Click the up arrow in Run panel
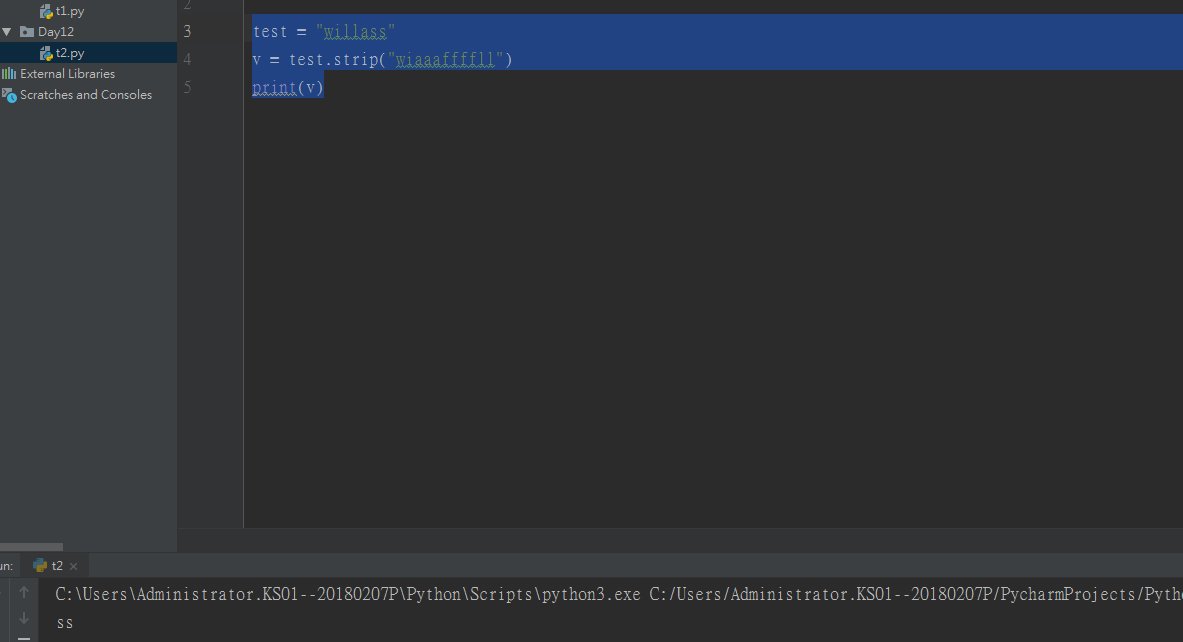1183x642 pixels. pos(24,592)
